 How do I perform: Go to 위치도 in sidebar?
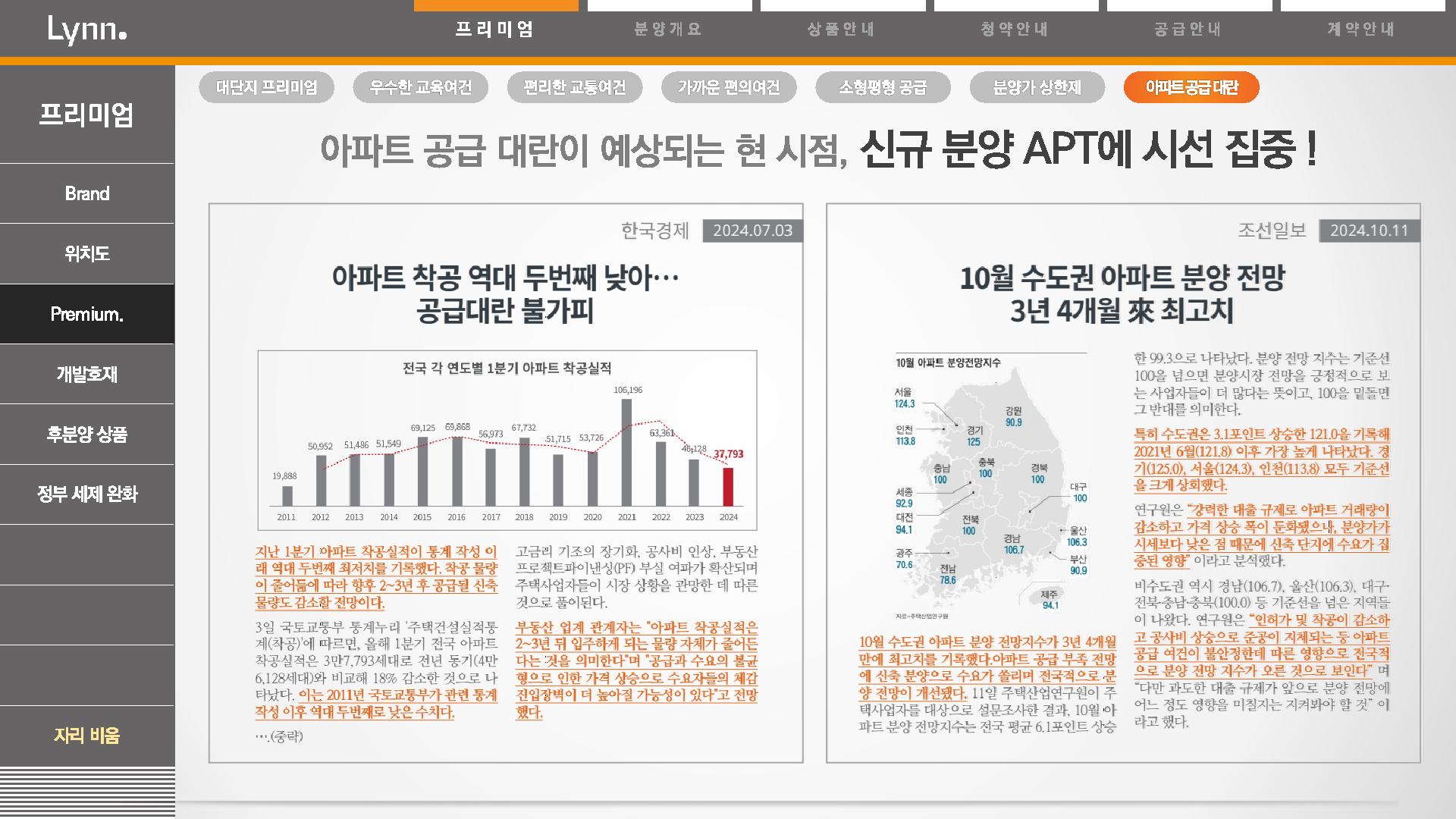(87, 253)
